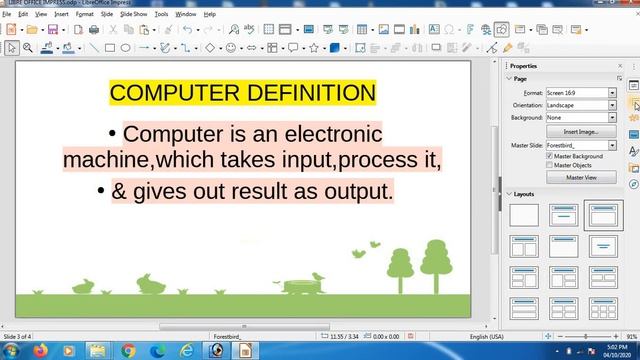The image size is (640, 360).
Task: Choose the Select arrow tool
Action: coord(11,48)
